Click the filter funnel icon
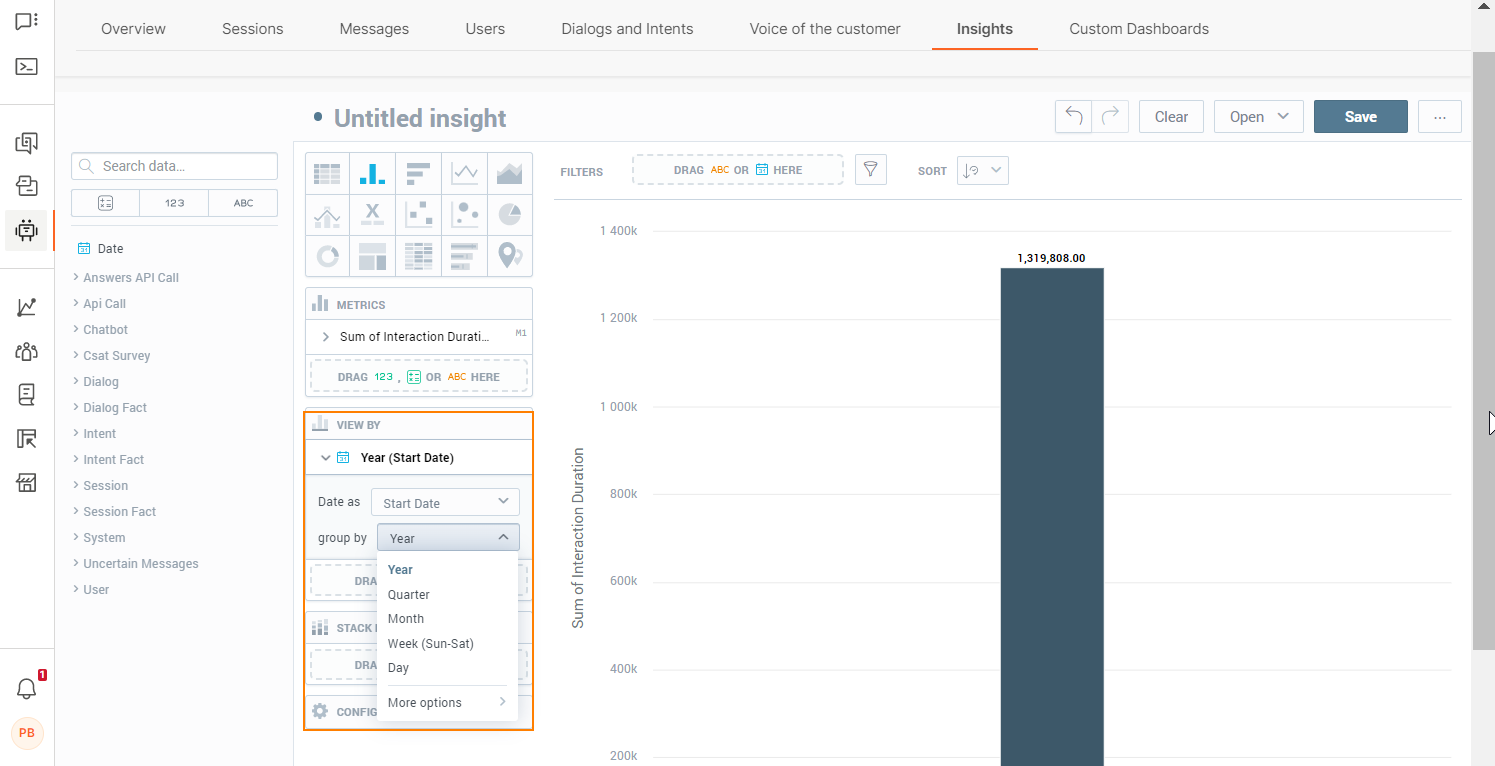This screenshot has width=1495, height=766. [x=871, y=170]
